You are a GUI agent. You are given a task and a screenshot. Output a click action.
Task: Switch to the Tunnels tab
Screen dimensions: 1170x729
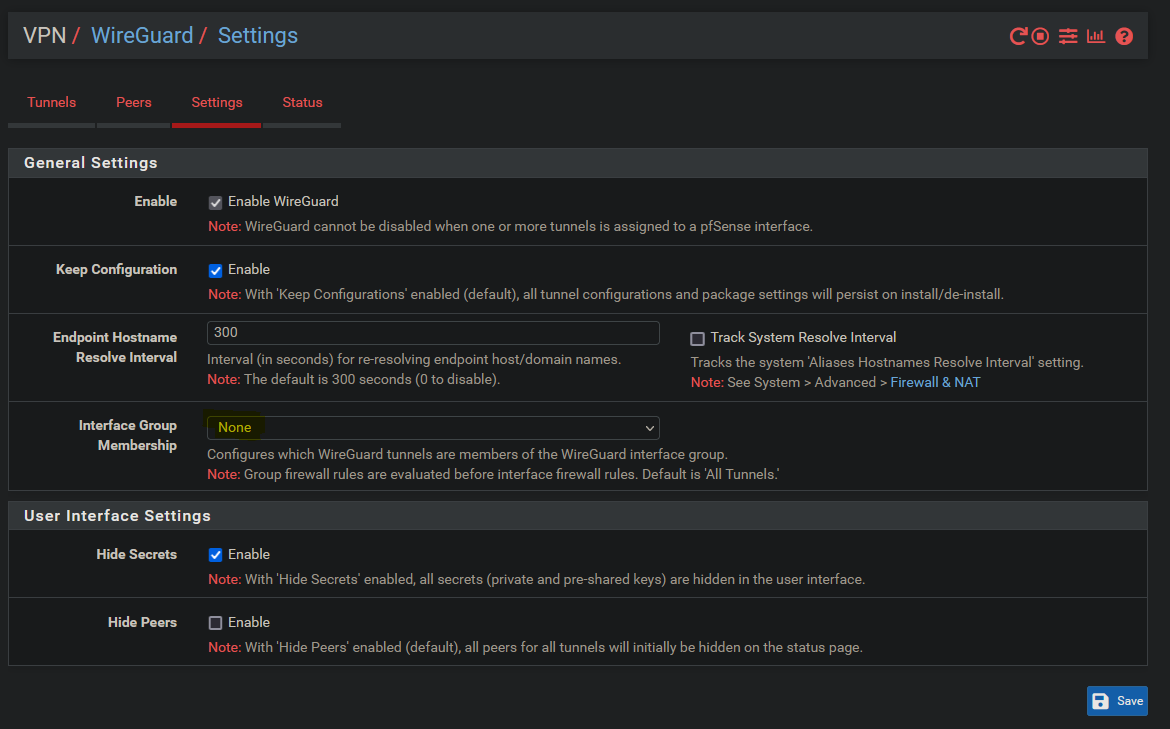pos(51,102)
